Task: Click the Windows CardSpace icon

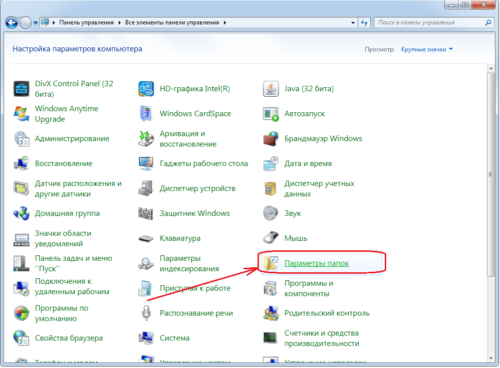Action: [146, 114]
